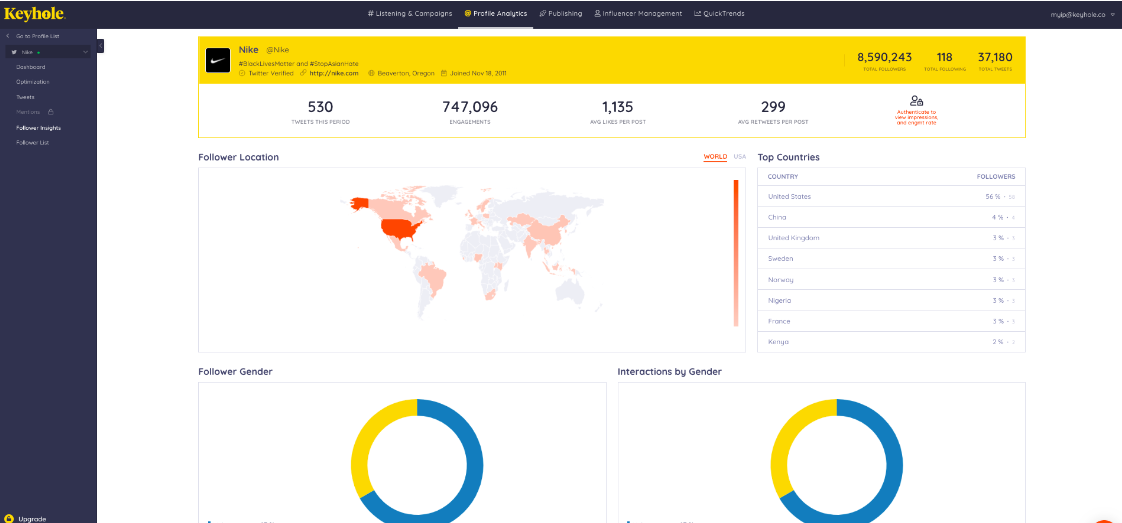Click the 37,180 total tweets figure

pos(995,57)
